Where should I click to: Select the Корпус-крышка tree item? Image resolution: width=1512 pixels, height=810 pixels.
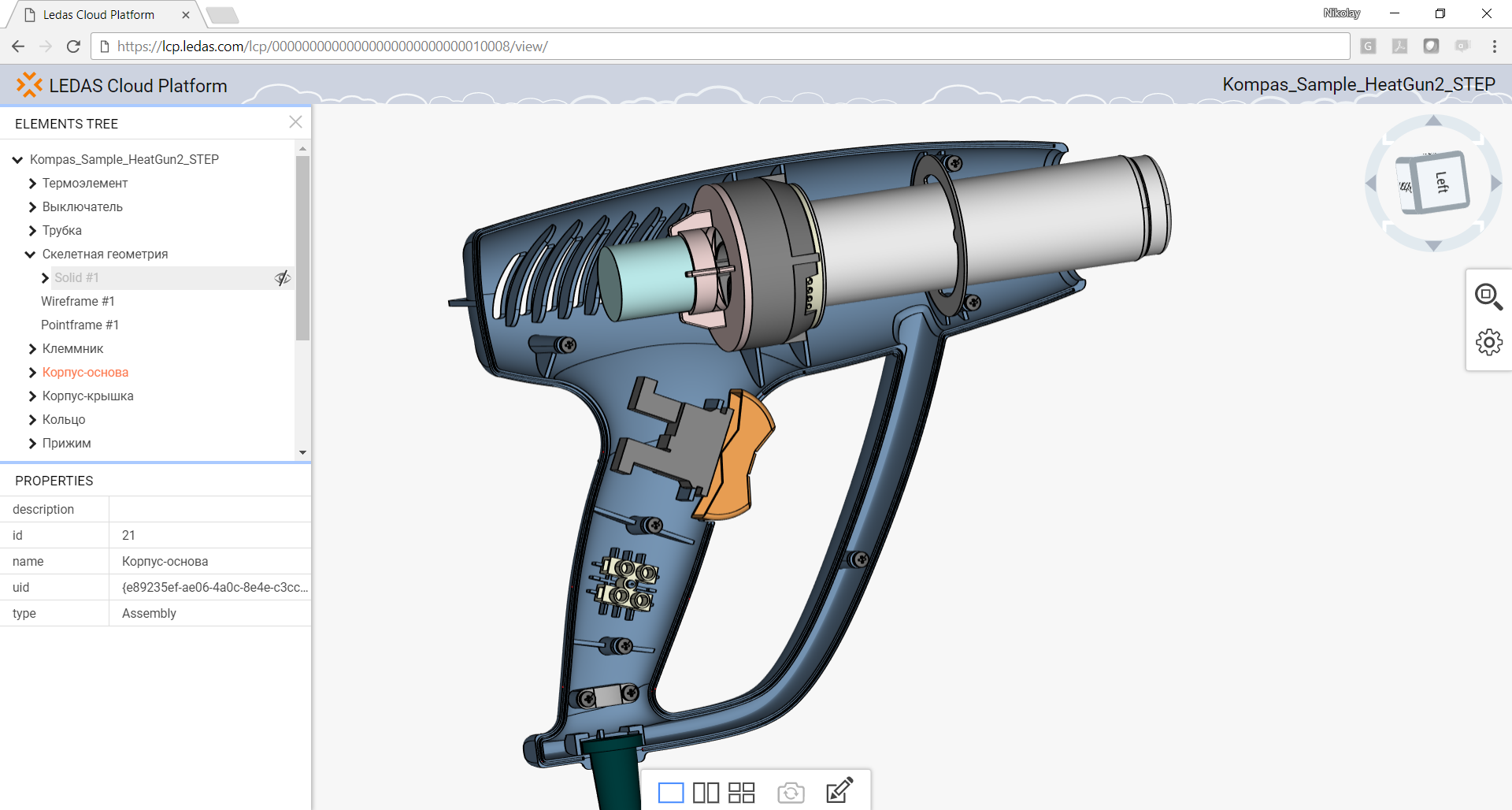coord(88,396)
